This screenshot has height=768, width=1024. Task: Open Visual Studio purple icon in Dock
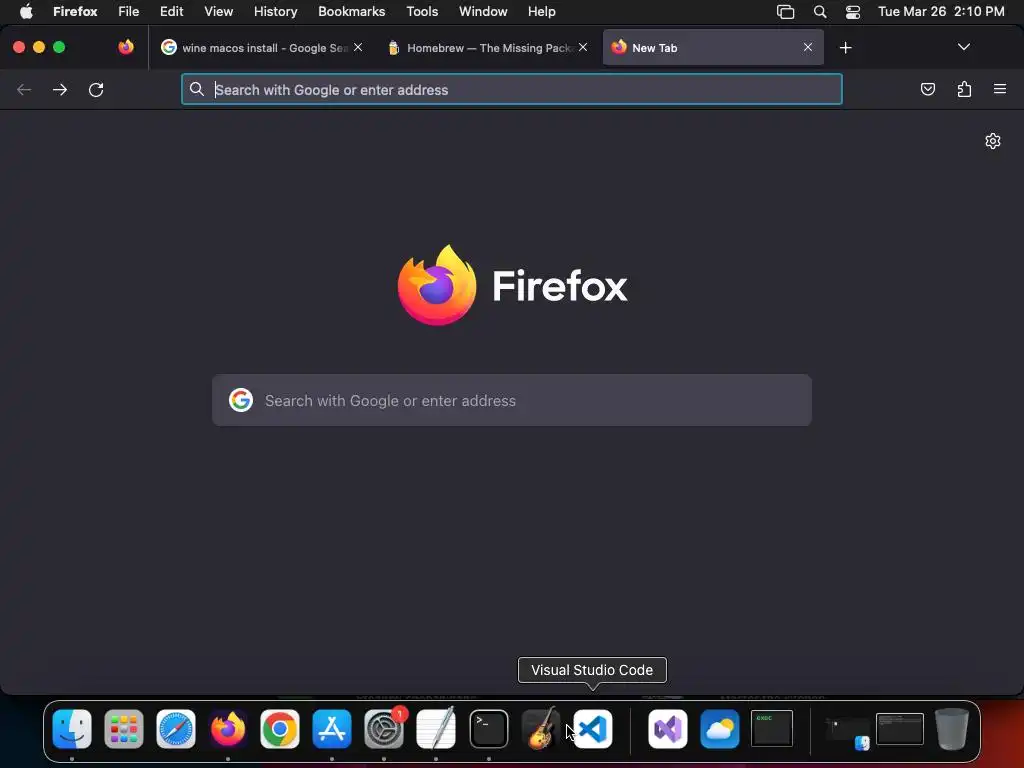point(667,729)
